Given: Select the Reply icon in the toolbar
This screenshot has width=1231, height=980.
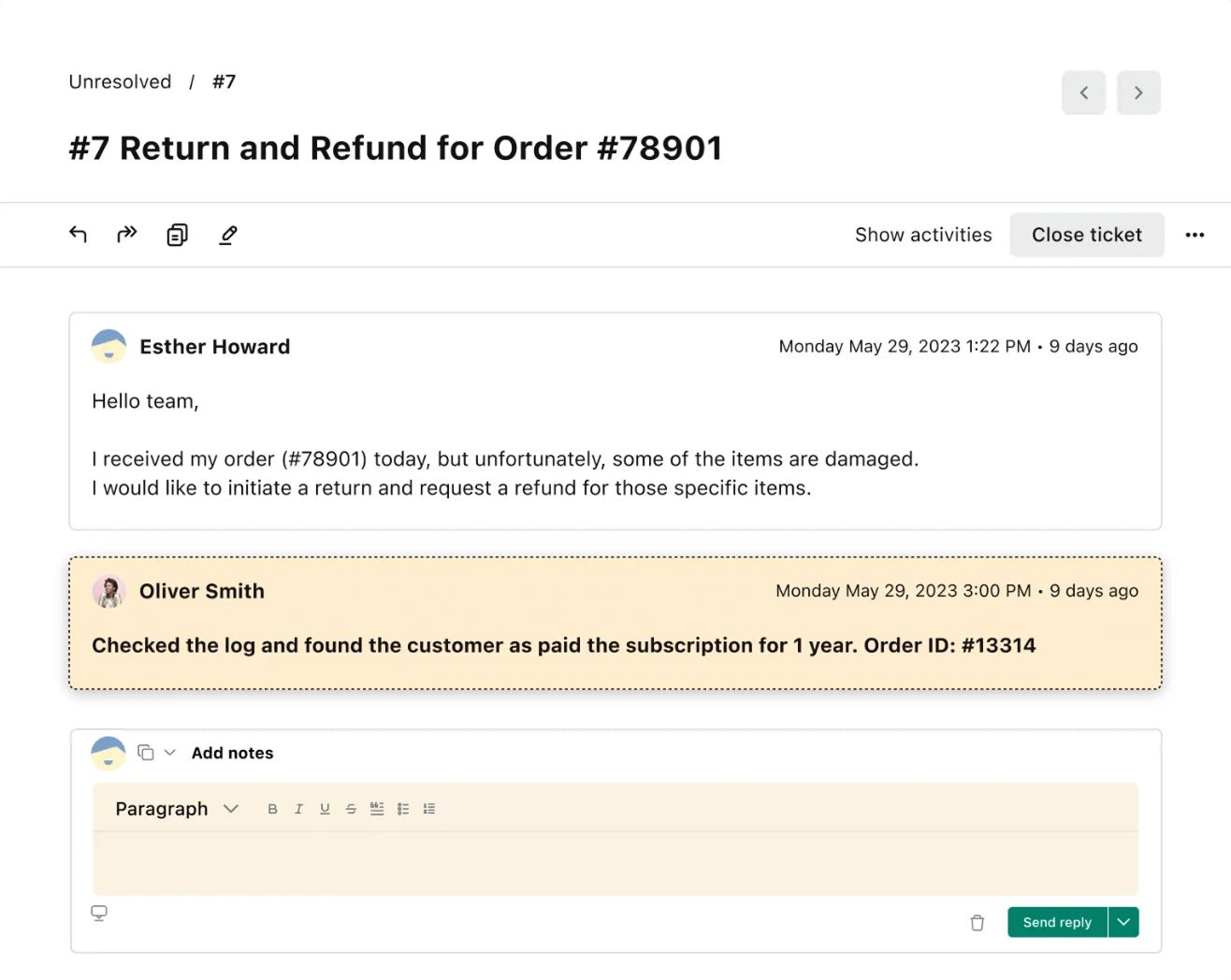Looking at the screenshot, I should [78, 234].
